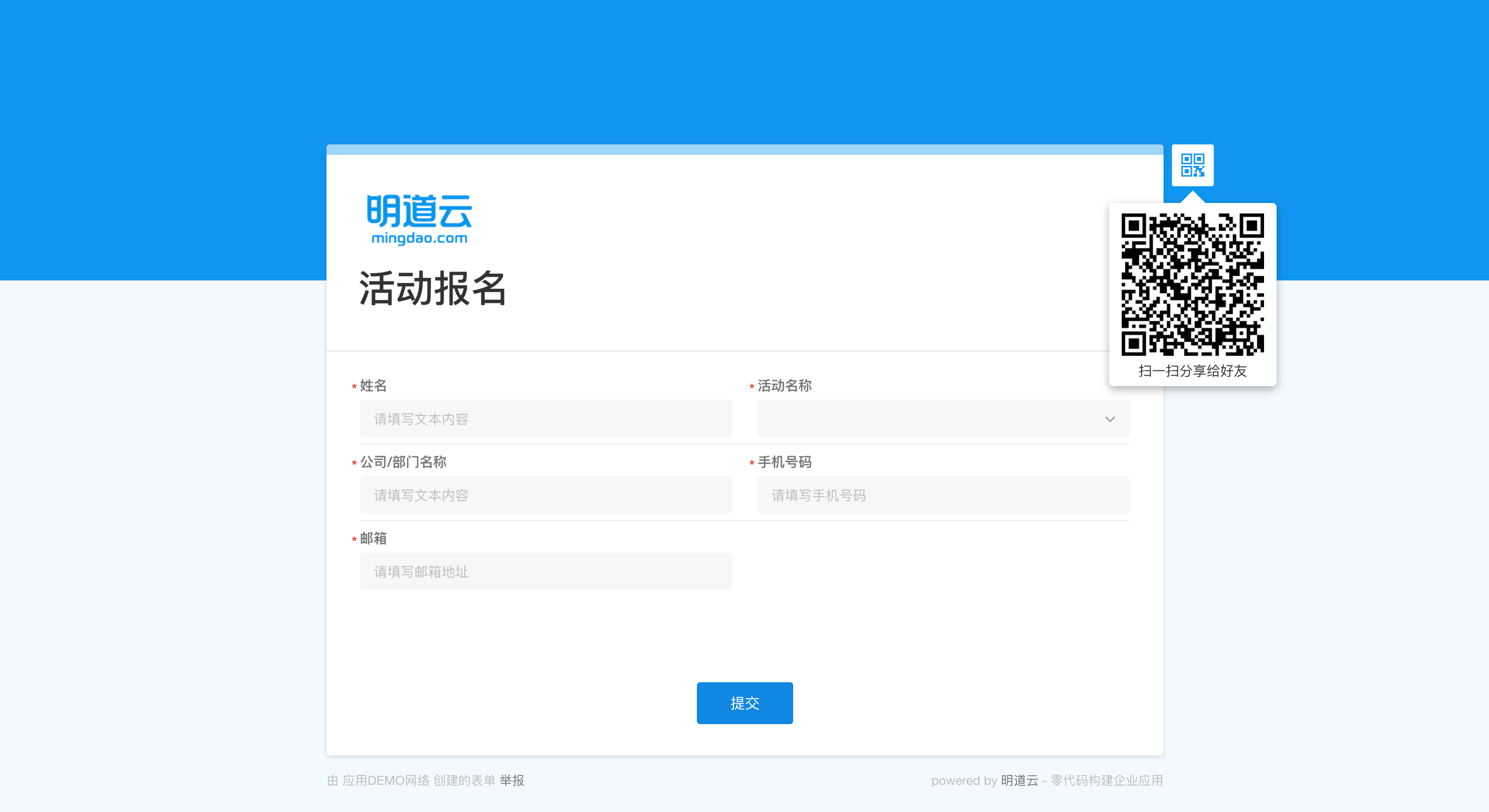Click the 活动名称 field label
This screenshot has height=812, width=1489.
[784, 386]
